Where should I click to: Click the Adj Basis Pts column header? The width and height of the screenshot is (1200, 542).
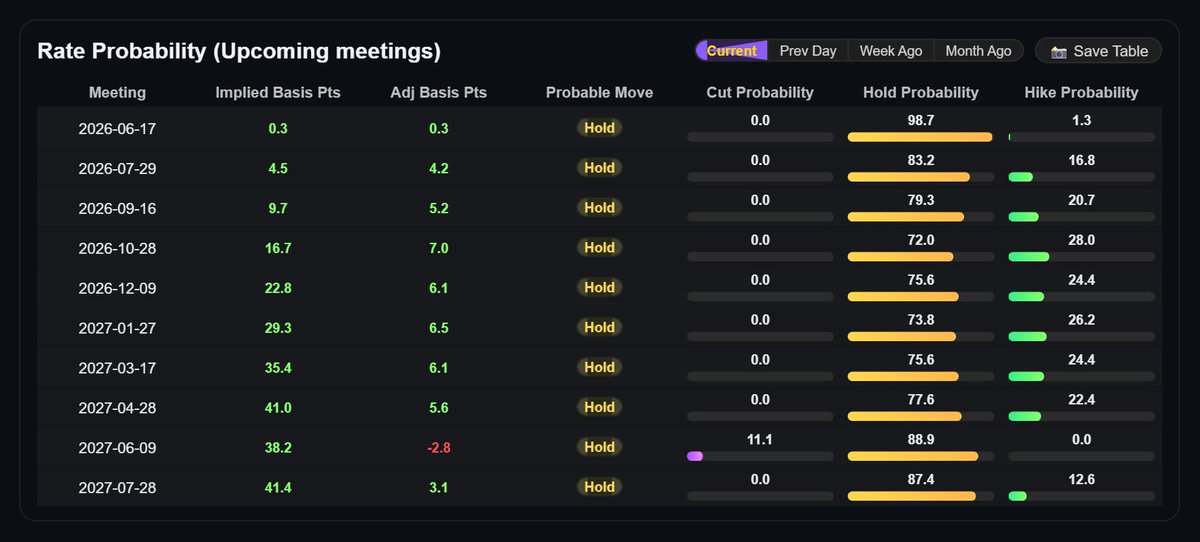(x=439, y=92)
